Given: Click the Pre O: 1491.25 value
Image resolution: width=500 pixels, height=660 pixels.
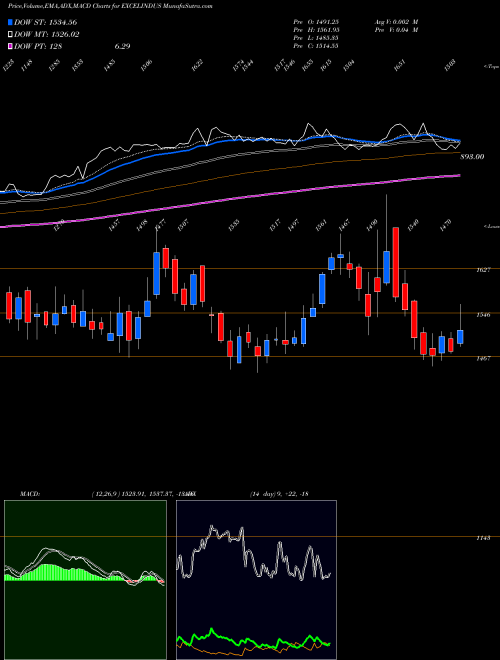Looking at the screenshot, I should [x=316, y=21].
